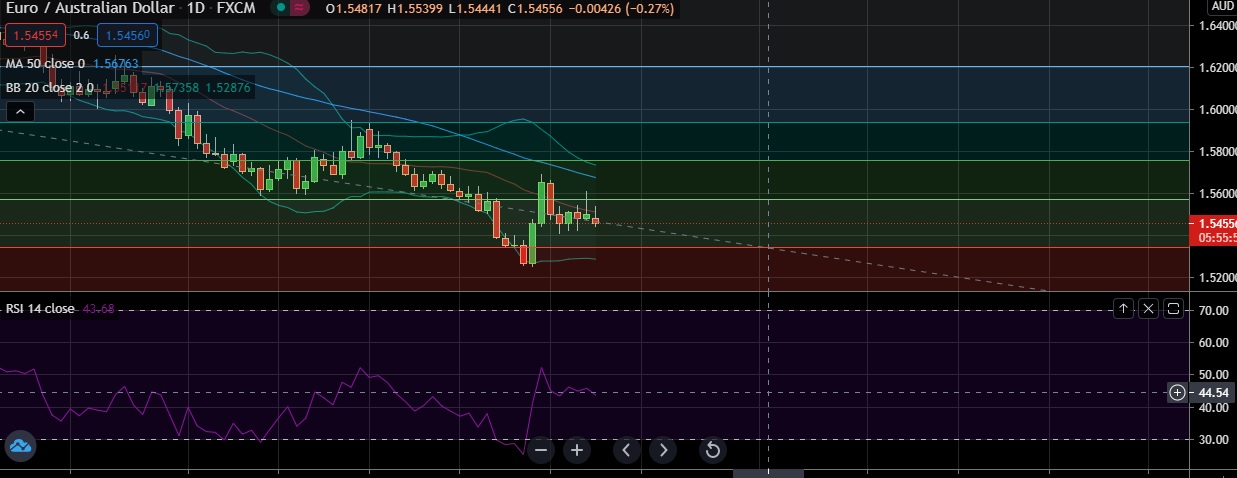Viewport: 1237px width, 478px height.
Task: Open the 1D interval in title
Action: click(x=196, y=9)
